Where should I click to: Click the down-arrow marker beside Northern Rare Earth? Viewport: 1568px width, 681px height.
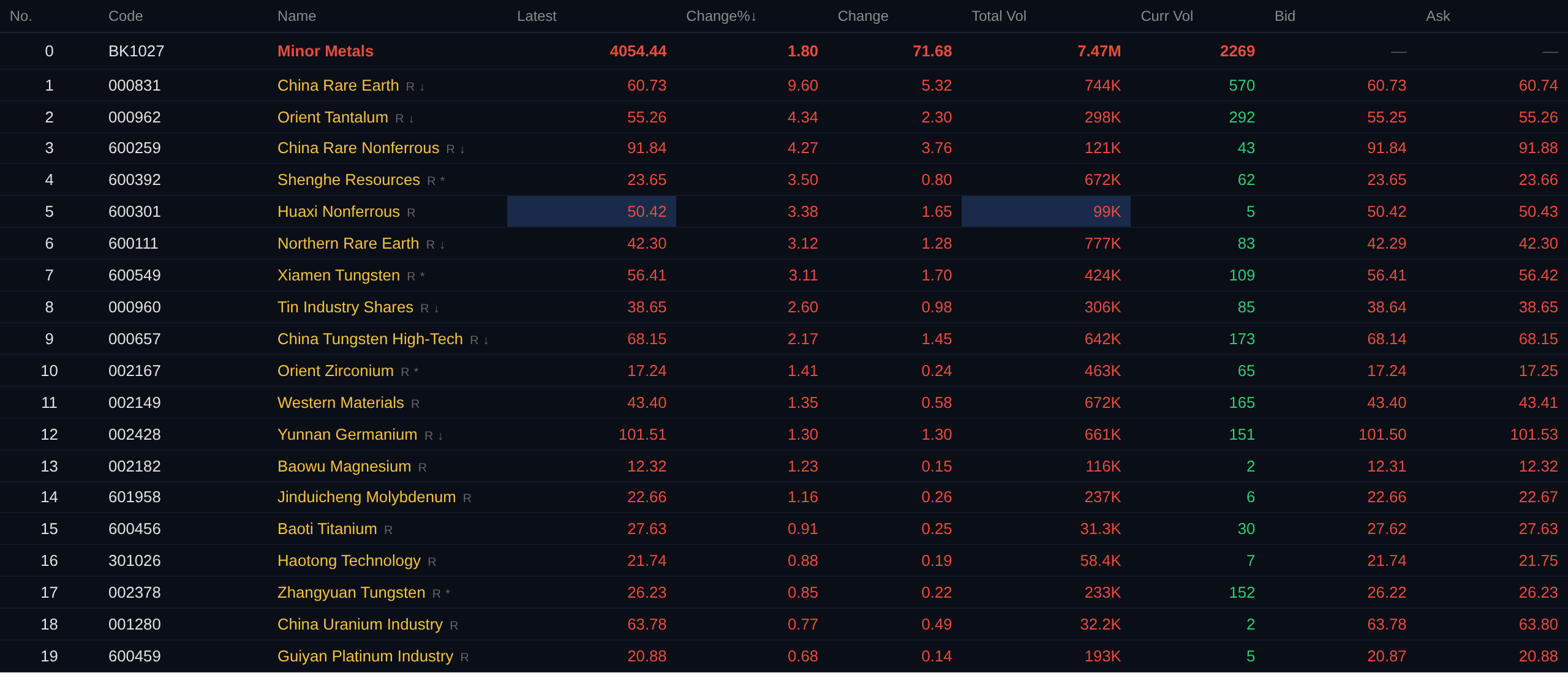coord(442,245)
